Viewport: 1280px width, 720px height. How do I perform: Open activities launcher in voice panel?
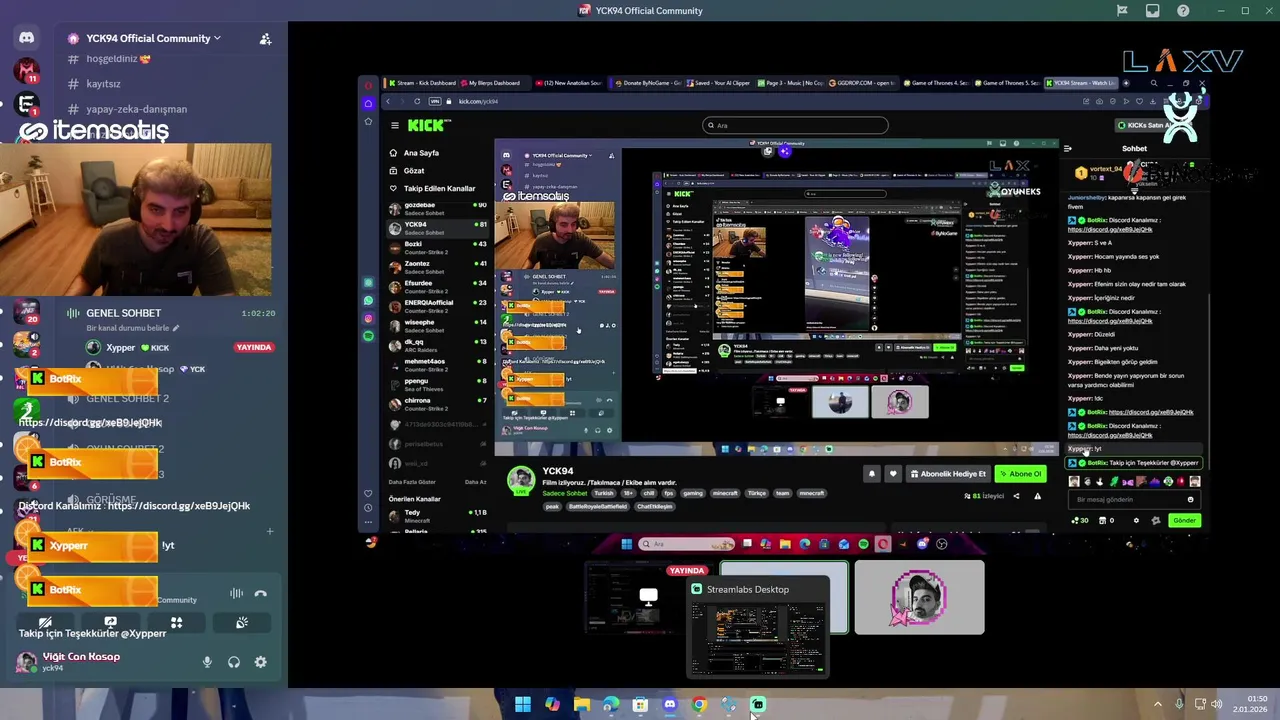176,622
